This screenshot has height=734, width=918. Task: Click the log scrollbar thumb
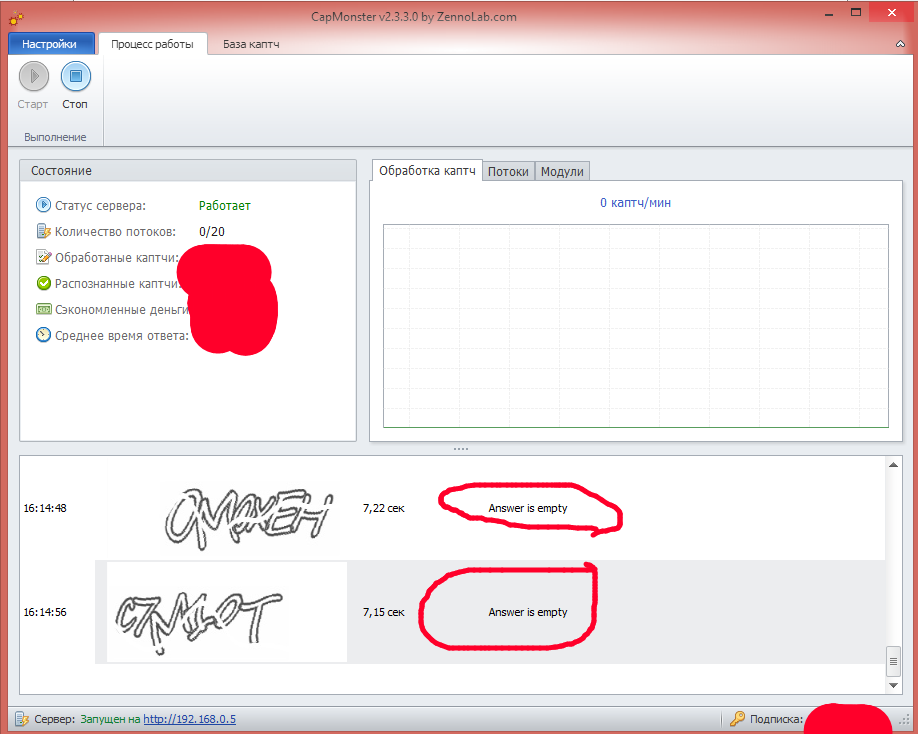click(893, 661)
